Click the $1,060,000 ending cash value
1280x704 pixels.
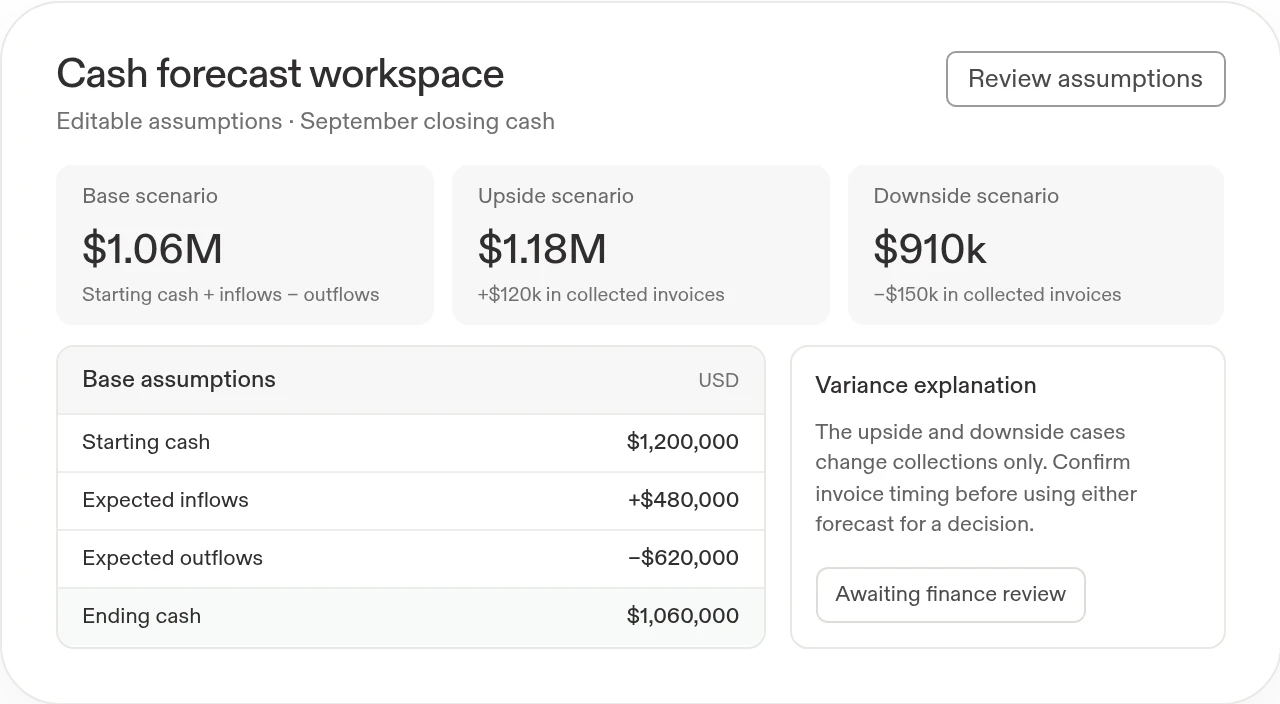pyautogui.click(x=683, y=616)
